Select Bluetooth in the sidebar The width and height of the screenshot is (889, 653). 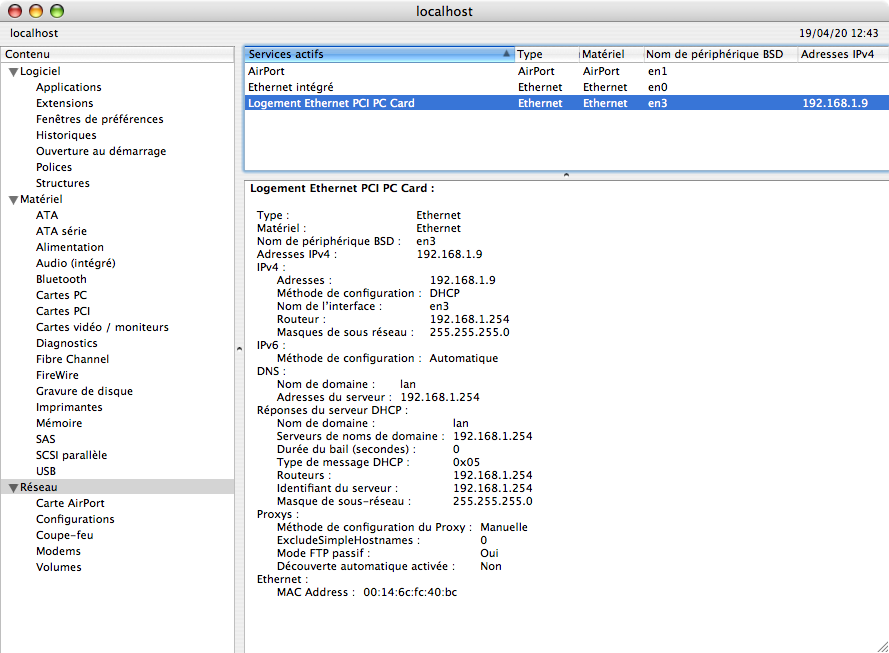point(61,279)
